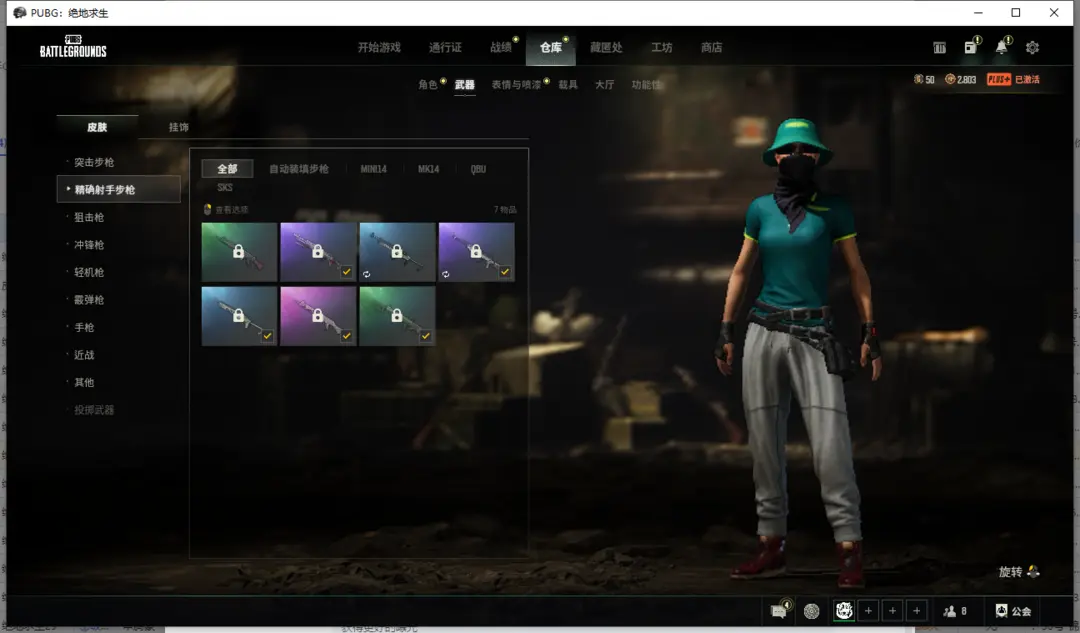Select the top-row green locked skin thumbnail
The width and height of the screenshot is (1080, 633).
pyautogui.click(x=239, y=251)
